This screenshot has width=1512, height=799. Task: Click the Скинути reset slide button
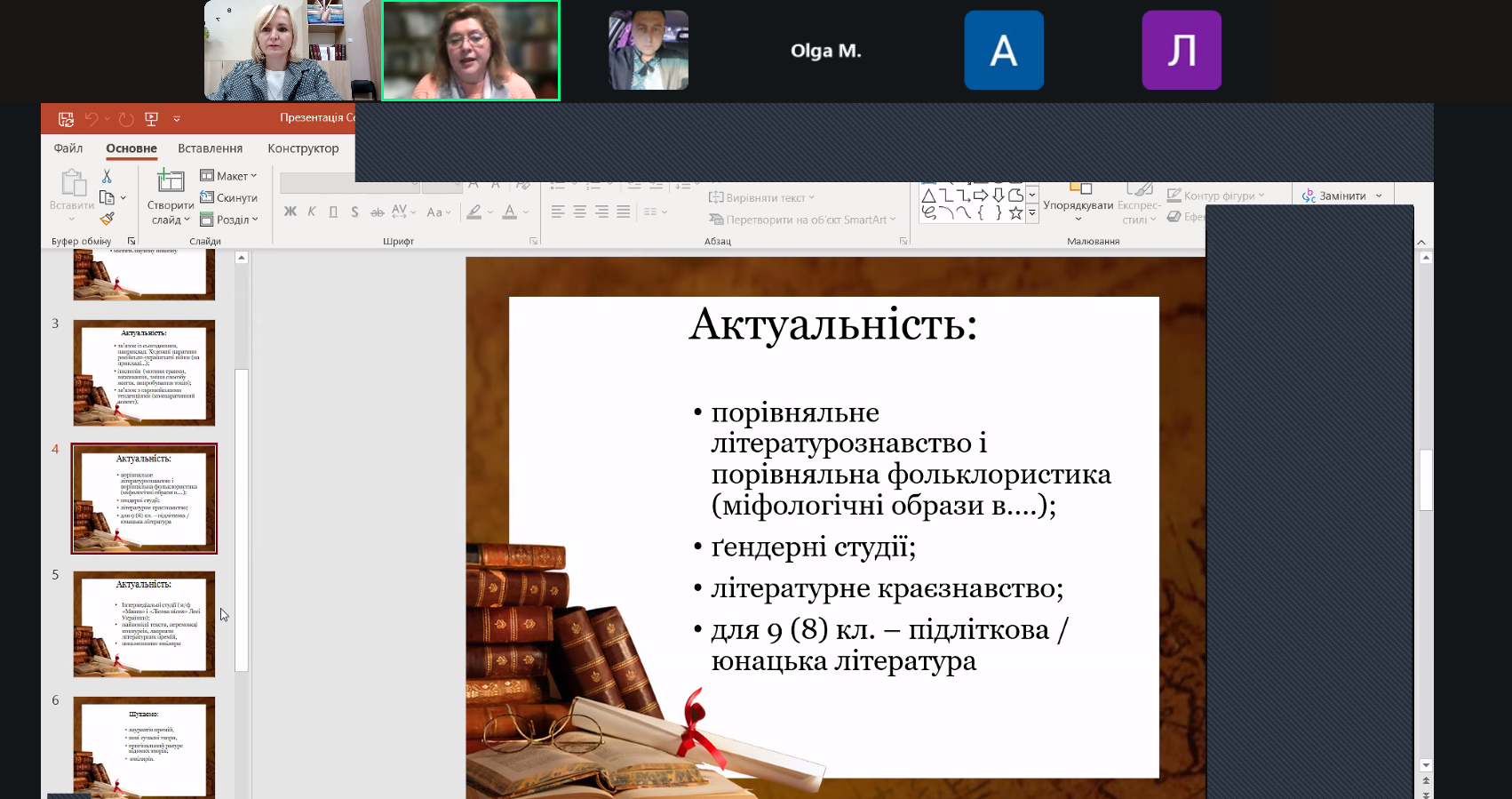(229, 197)
